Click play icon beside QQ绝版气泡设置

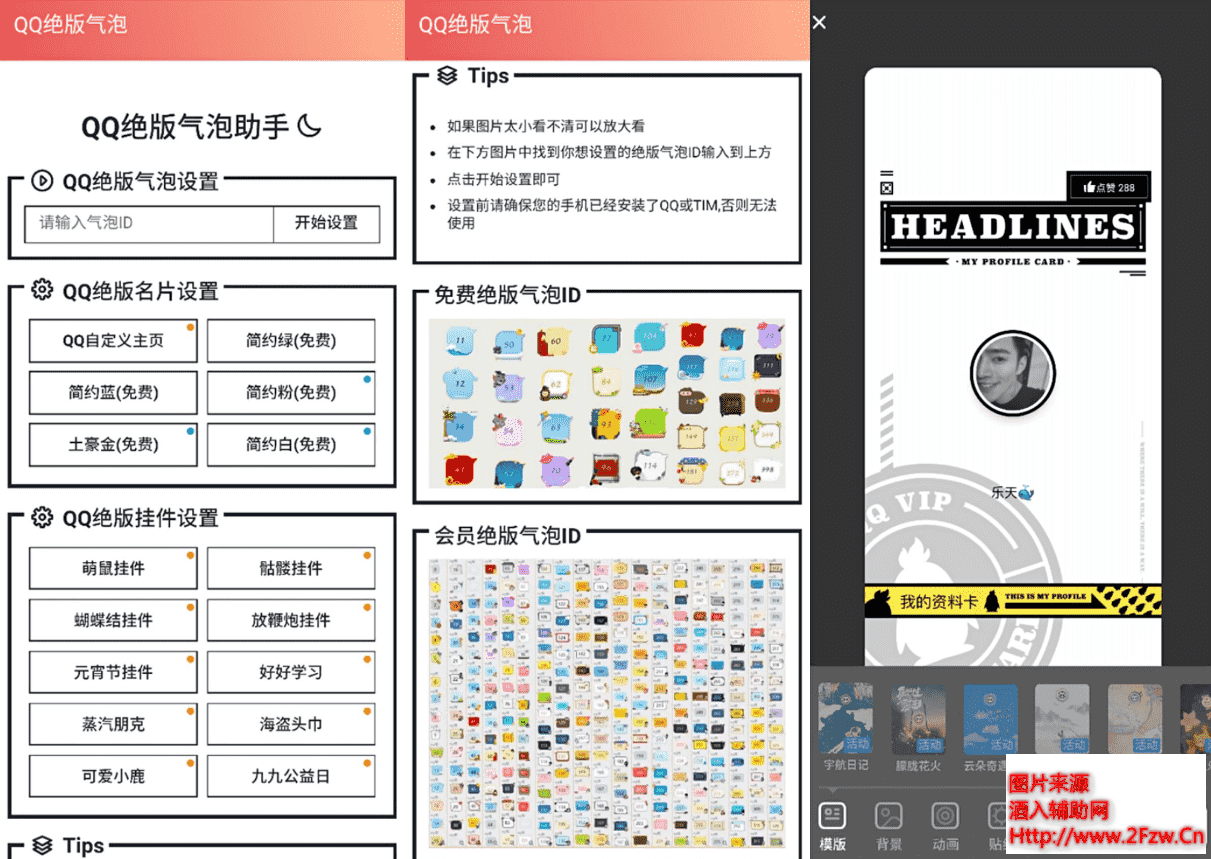(x=41, y=181)
